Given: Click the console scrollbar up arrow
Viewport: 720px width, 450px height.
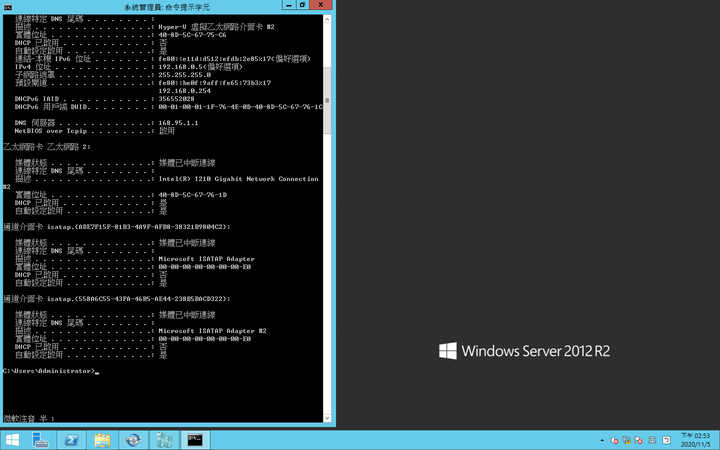Looking at the screenshot, I should tap(327, 19).
